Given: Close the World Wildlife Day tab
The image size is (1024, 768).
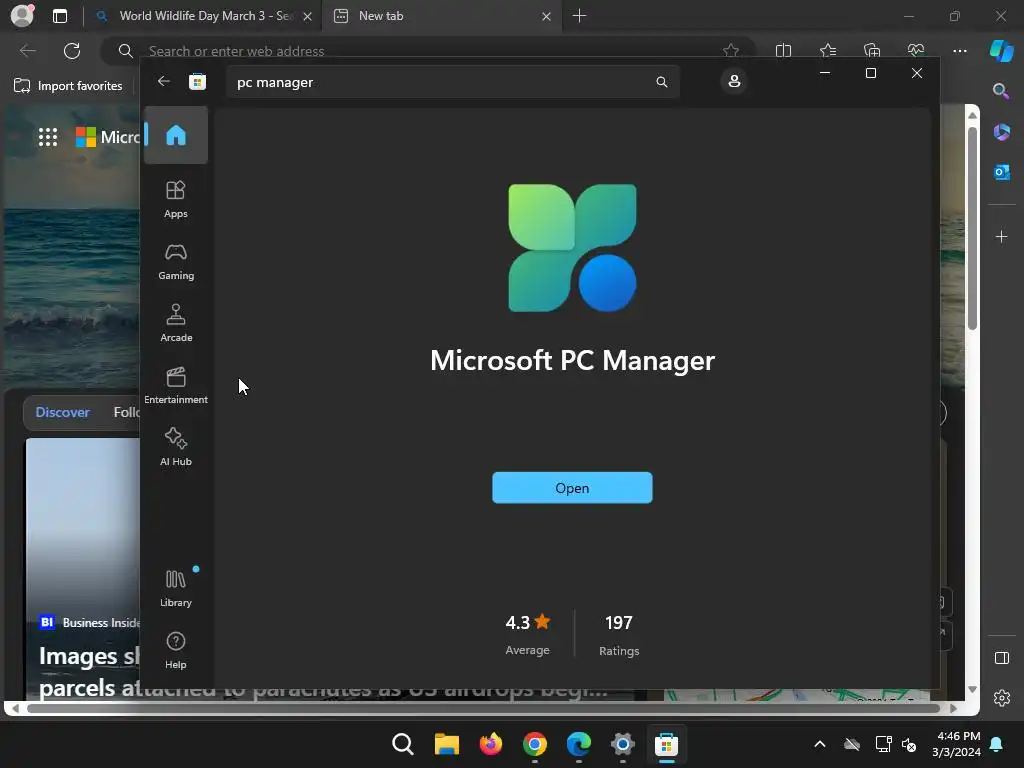Looking at the screenshot, I should (308, 16).
